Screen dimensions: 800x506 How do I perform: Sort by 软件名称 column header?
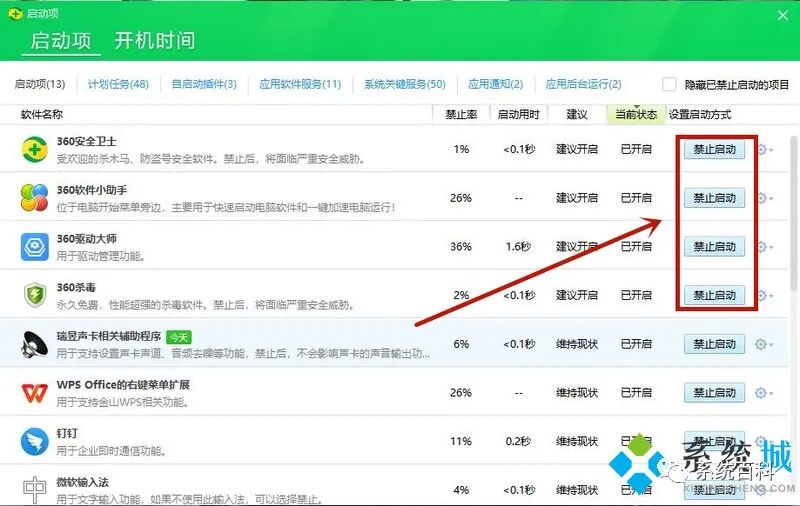click(42, 115)
